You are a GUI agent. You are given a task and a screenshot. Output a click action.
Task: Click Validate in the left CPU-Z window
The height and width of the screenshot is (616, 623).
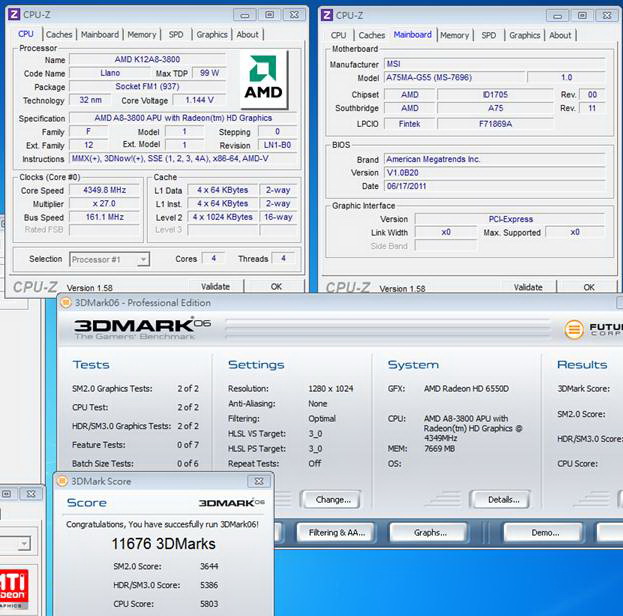pyautogui.click(x=215, y=287)
